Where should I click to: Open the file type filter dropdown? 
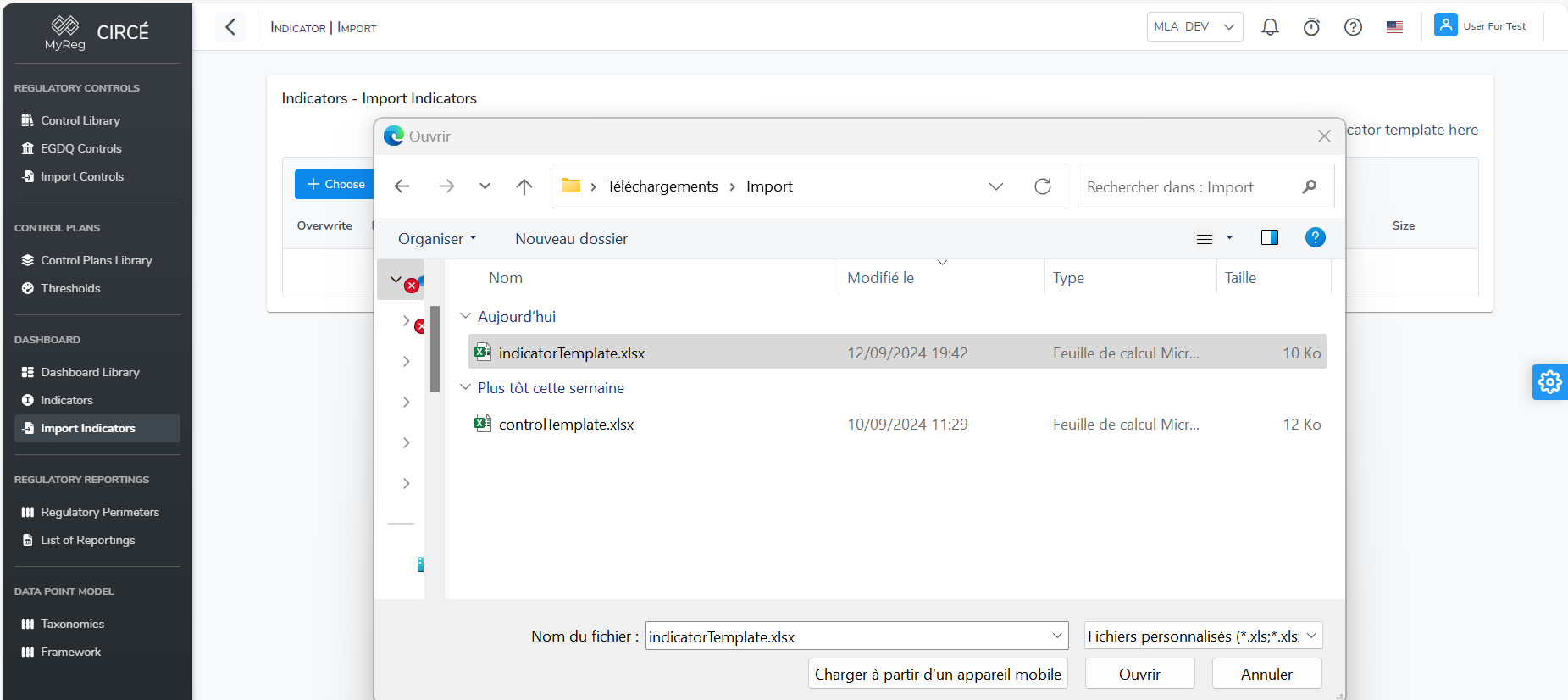(x=1204, y=636)
